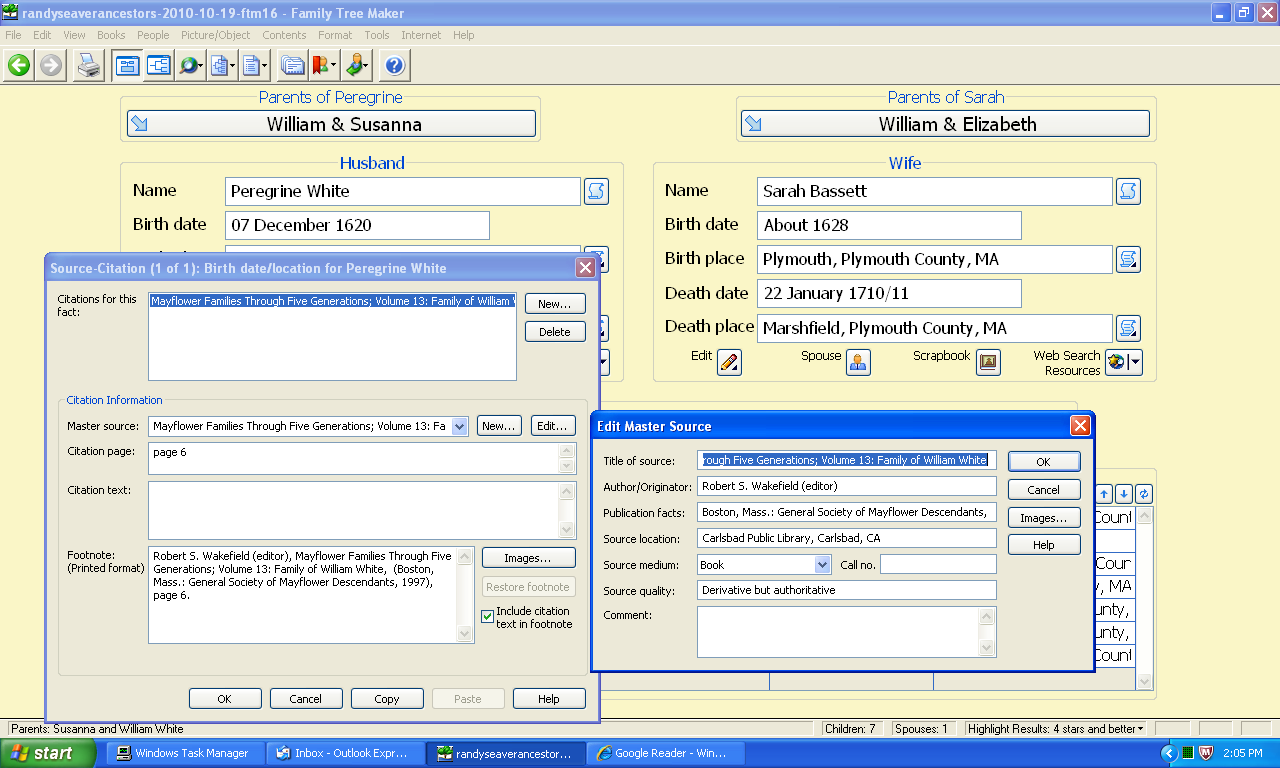Viewport: 1280px width, 768px height.
Task: Click the source icon for Marshfield death place
Action: 1128,328
